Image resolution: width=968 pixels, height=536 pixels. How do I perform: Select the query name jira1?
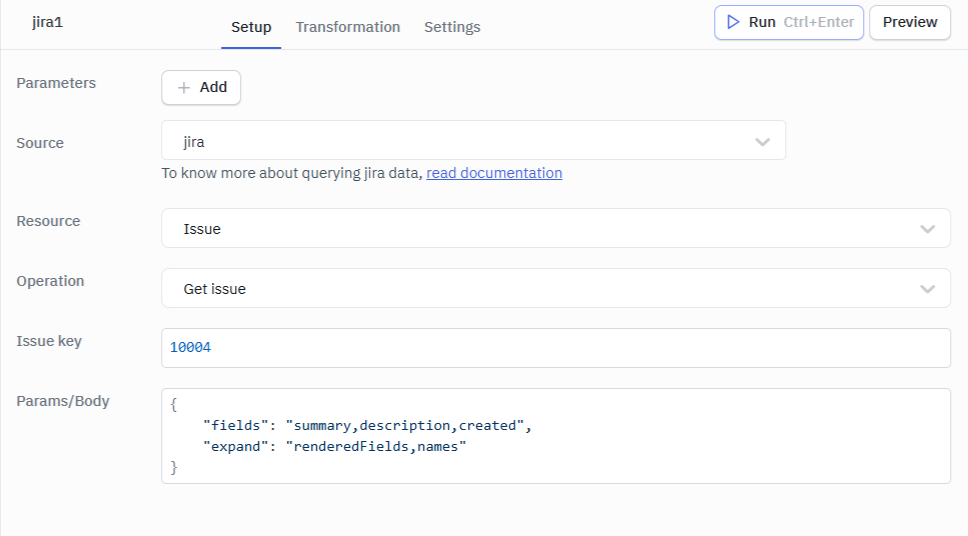tap(48, 22)
